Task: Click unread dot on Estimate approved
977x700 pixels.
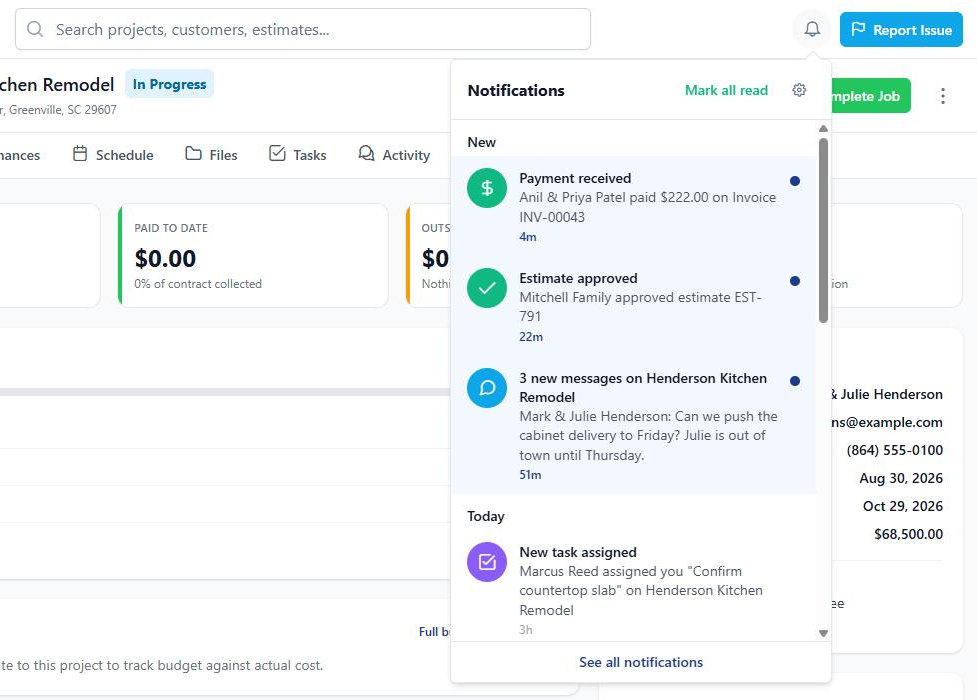Action: pos(794,280)
